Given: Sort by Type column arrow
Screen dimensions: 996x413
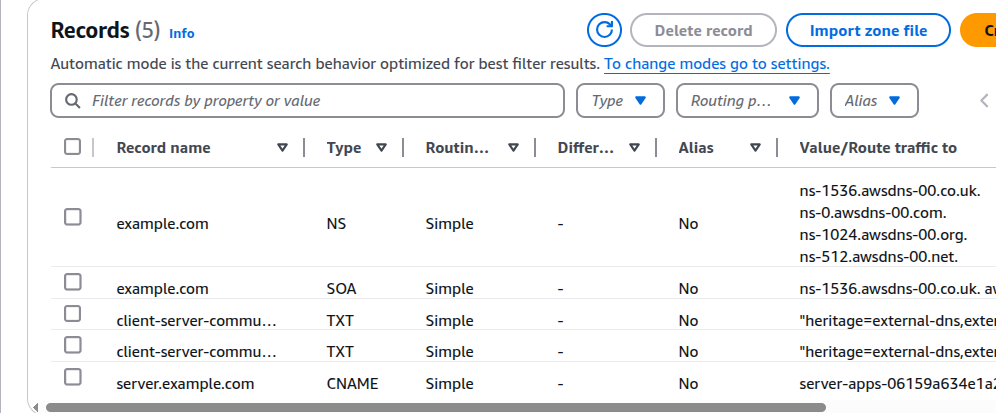Looking at the screenshot, I should tap(381, 148).
